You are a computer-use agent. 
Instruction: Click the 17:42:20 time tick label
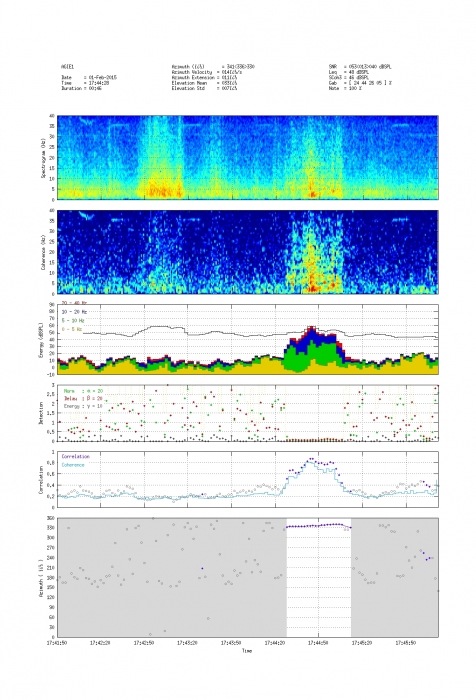coord(100,643)
